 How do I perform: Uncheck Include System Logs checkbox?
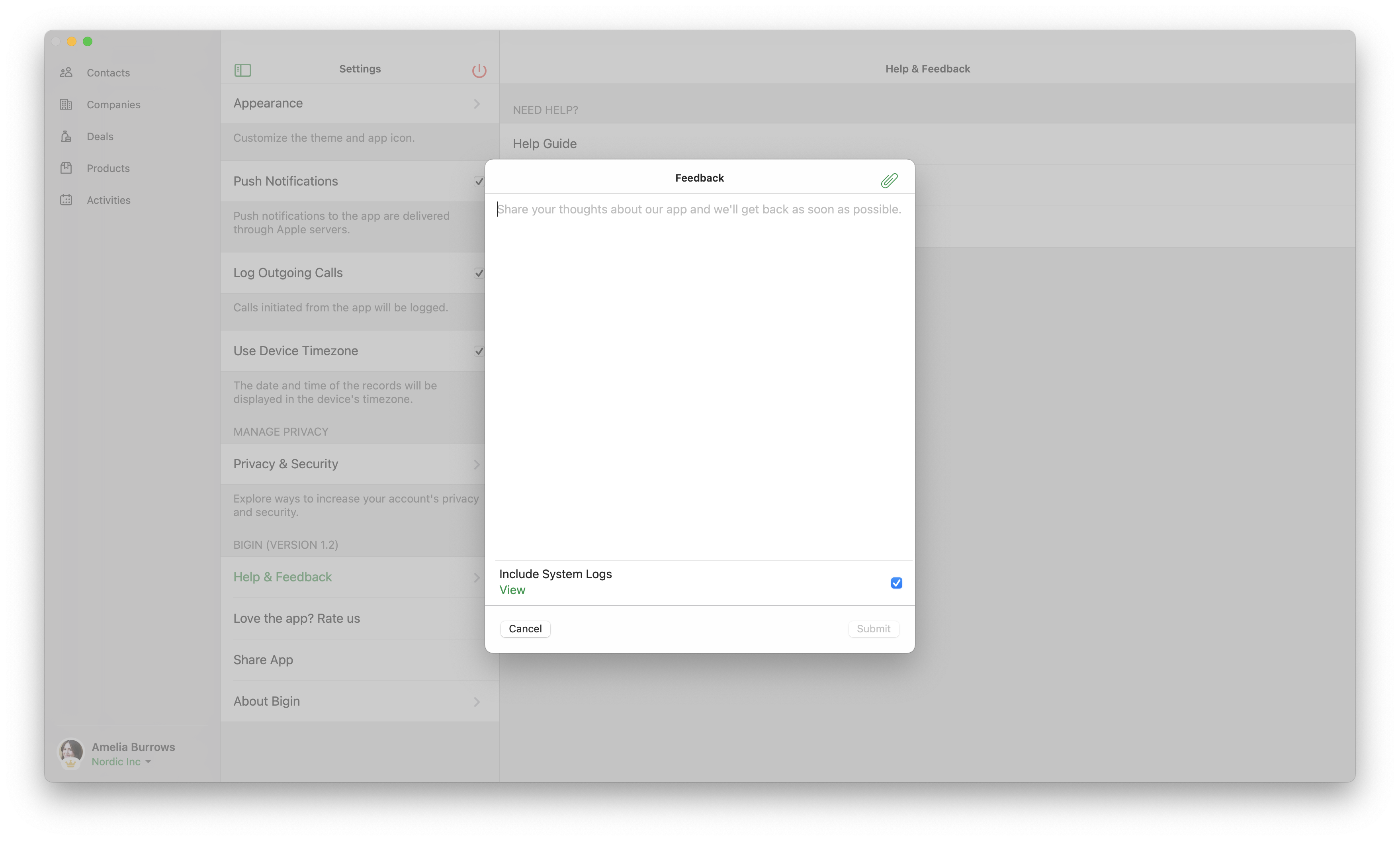(896, 583)
